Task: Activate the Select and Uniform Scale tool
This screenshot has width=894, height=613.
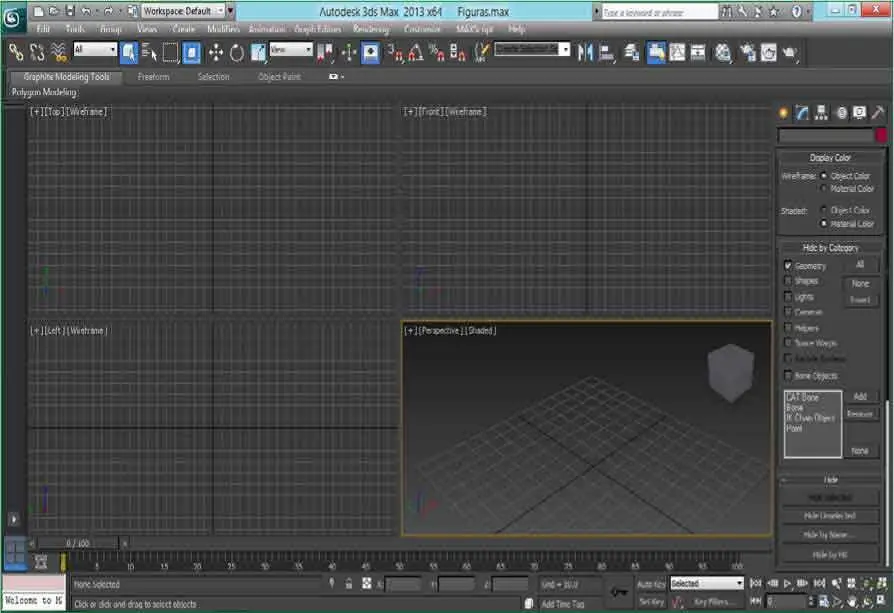Action: [258, 53]
